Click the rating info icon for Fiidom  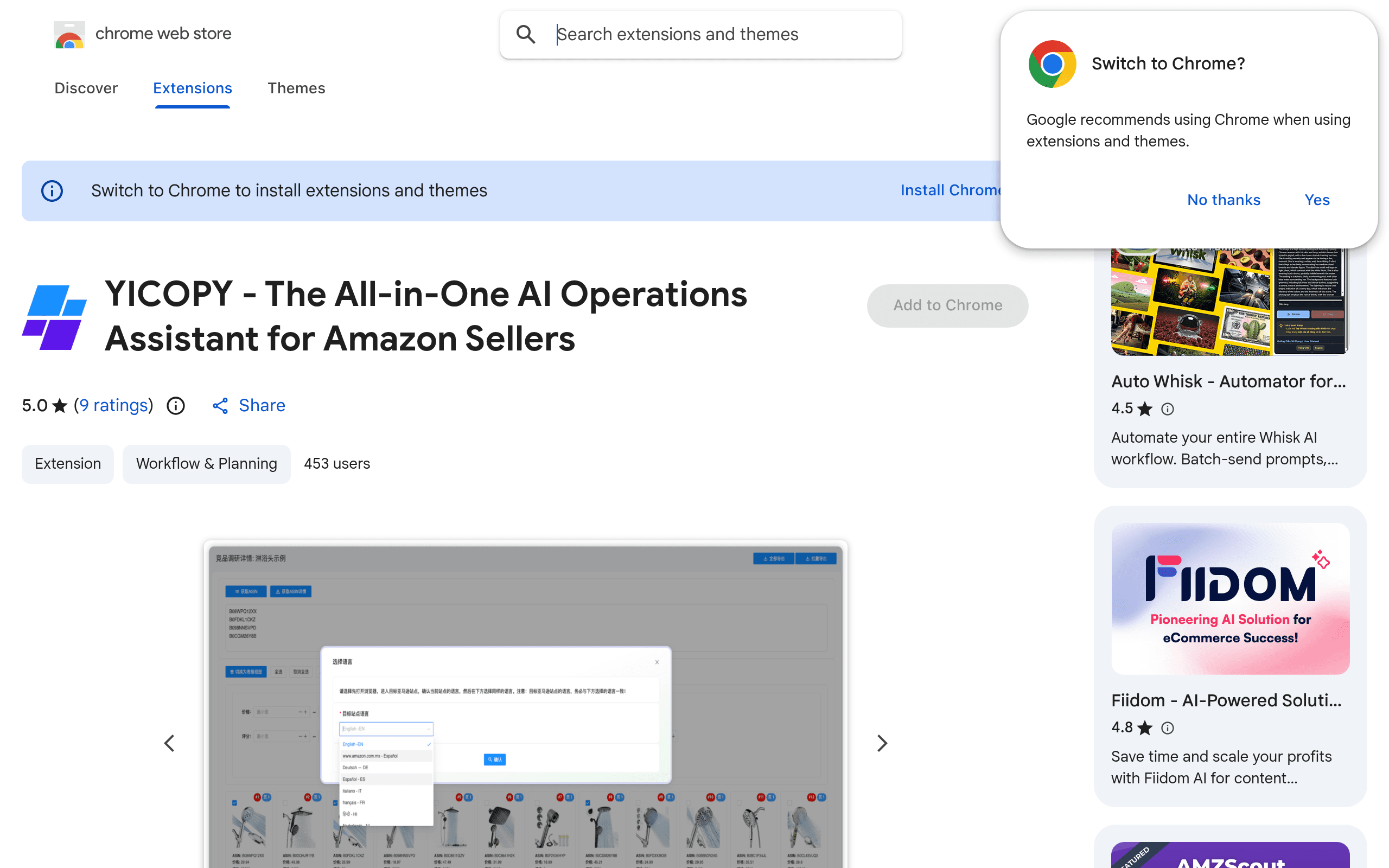(1168, 728)
